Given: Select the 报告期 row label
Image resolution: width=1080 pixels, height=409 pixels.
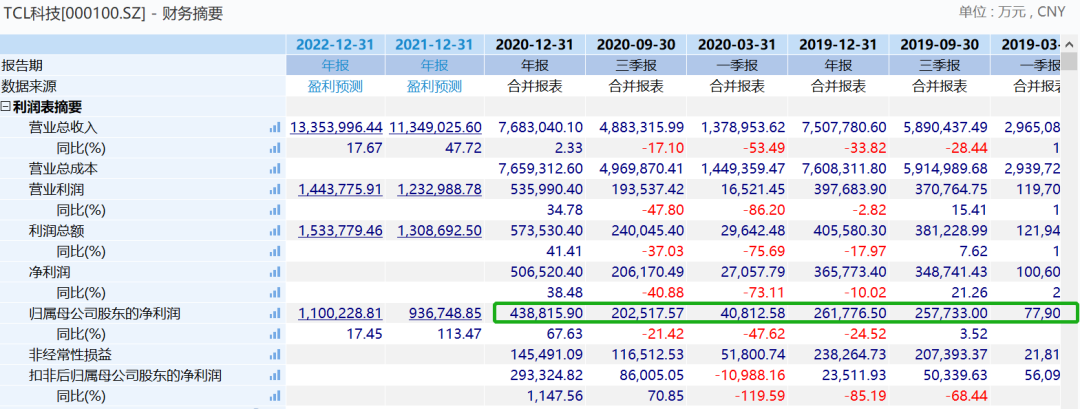Looking at the screenshot, I should click(22, 66).
